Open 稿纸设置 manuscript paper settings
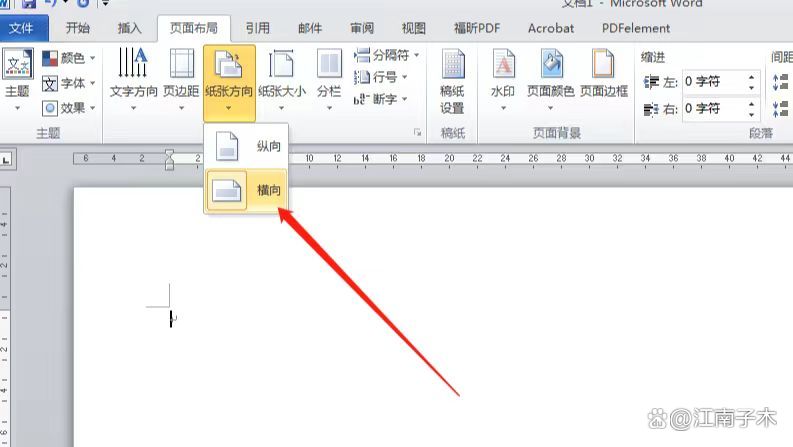793x447 pixels. pyautogui.click(x=452, y=82)
